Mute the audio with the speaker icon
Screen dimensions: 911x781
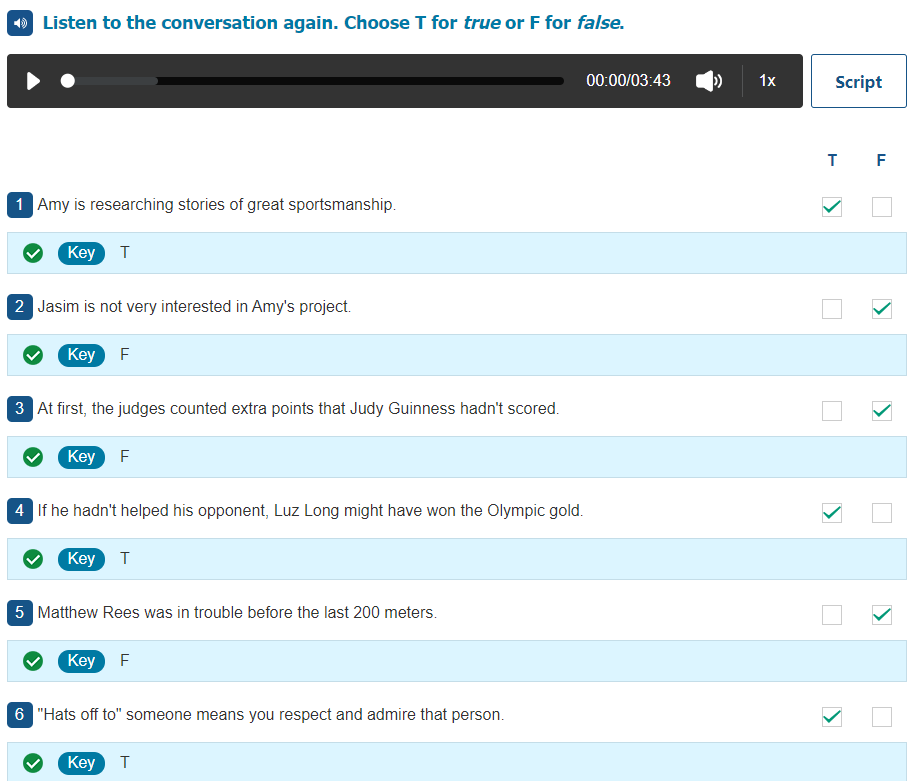(x=708, y=81)
